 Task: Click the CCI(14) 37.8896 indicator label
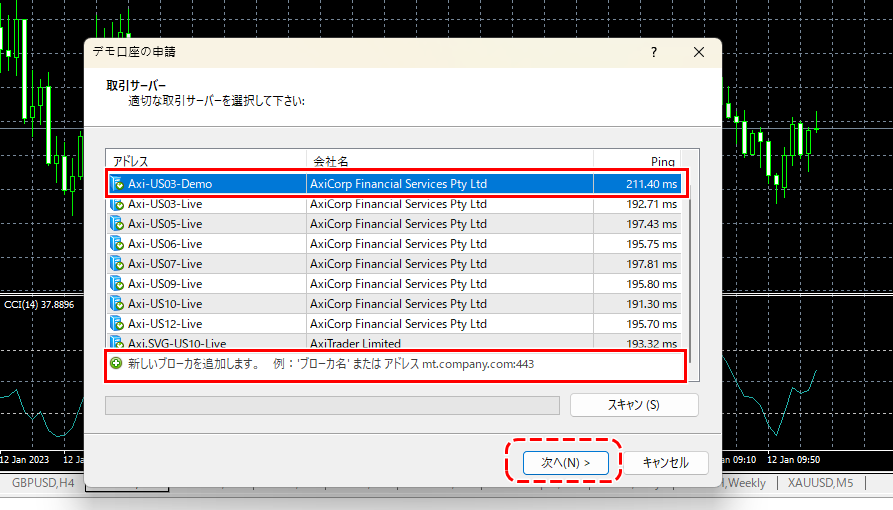point(39,305)
